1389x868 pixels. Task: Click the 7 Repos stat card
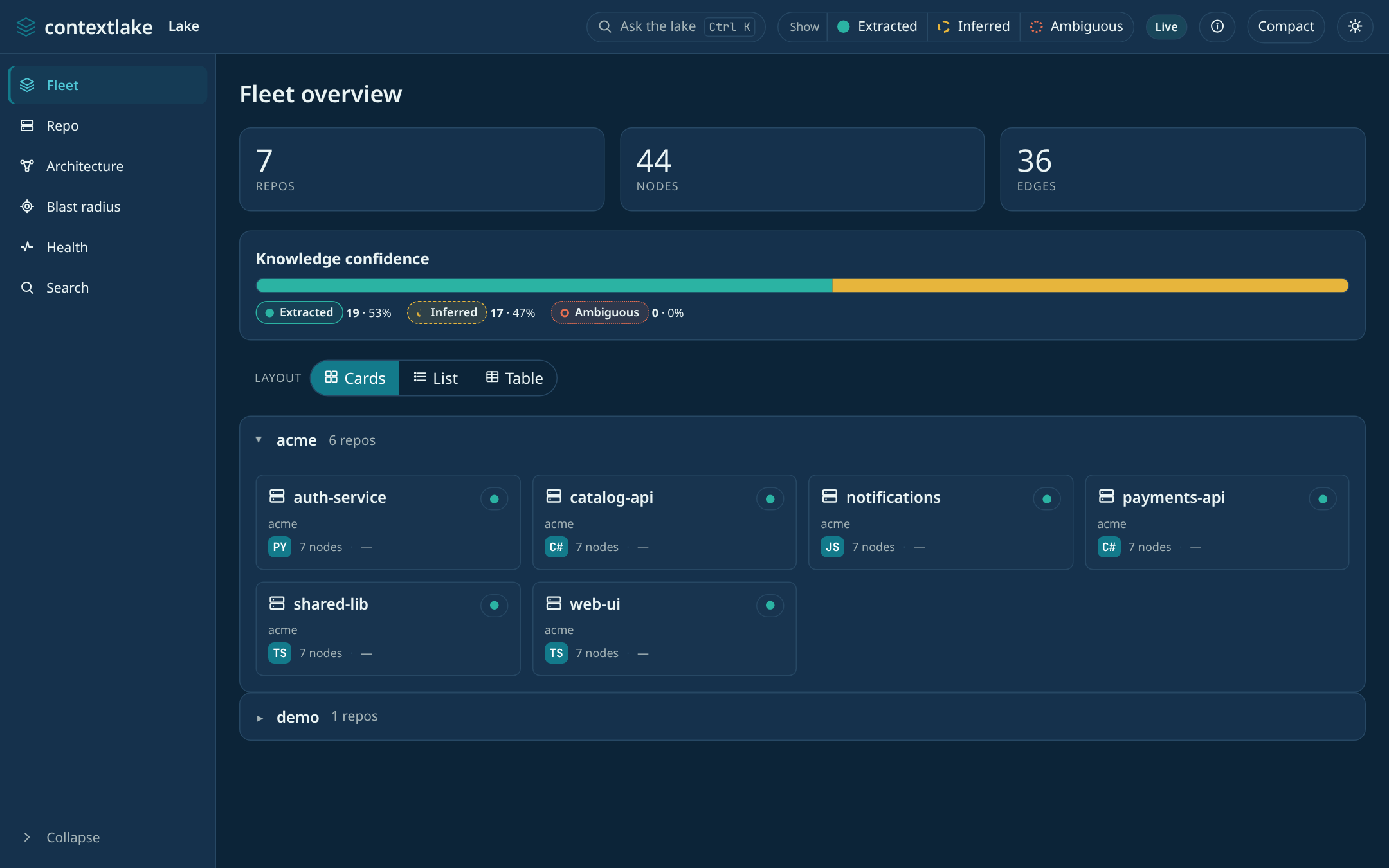coord(422,169)
